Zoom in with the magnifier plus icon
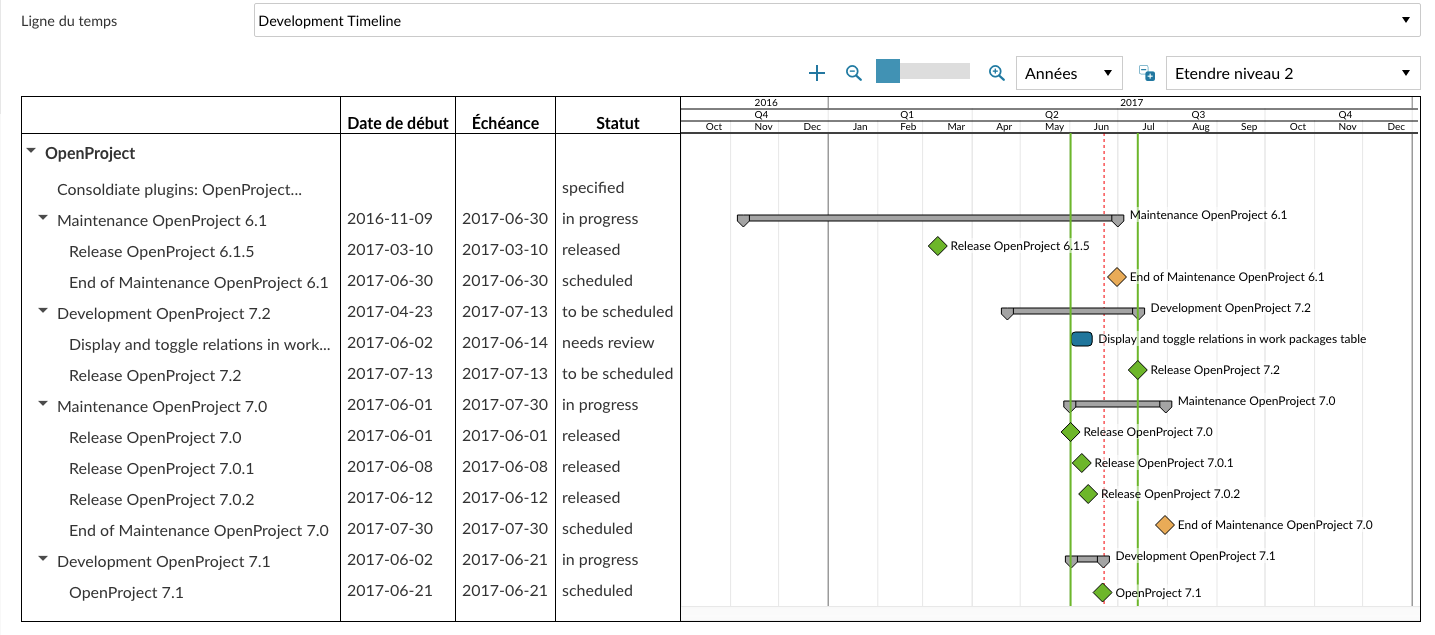 tap(996, 71)
